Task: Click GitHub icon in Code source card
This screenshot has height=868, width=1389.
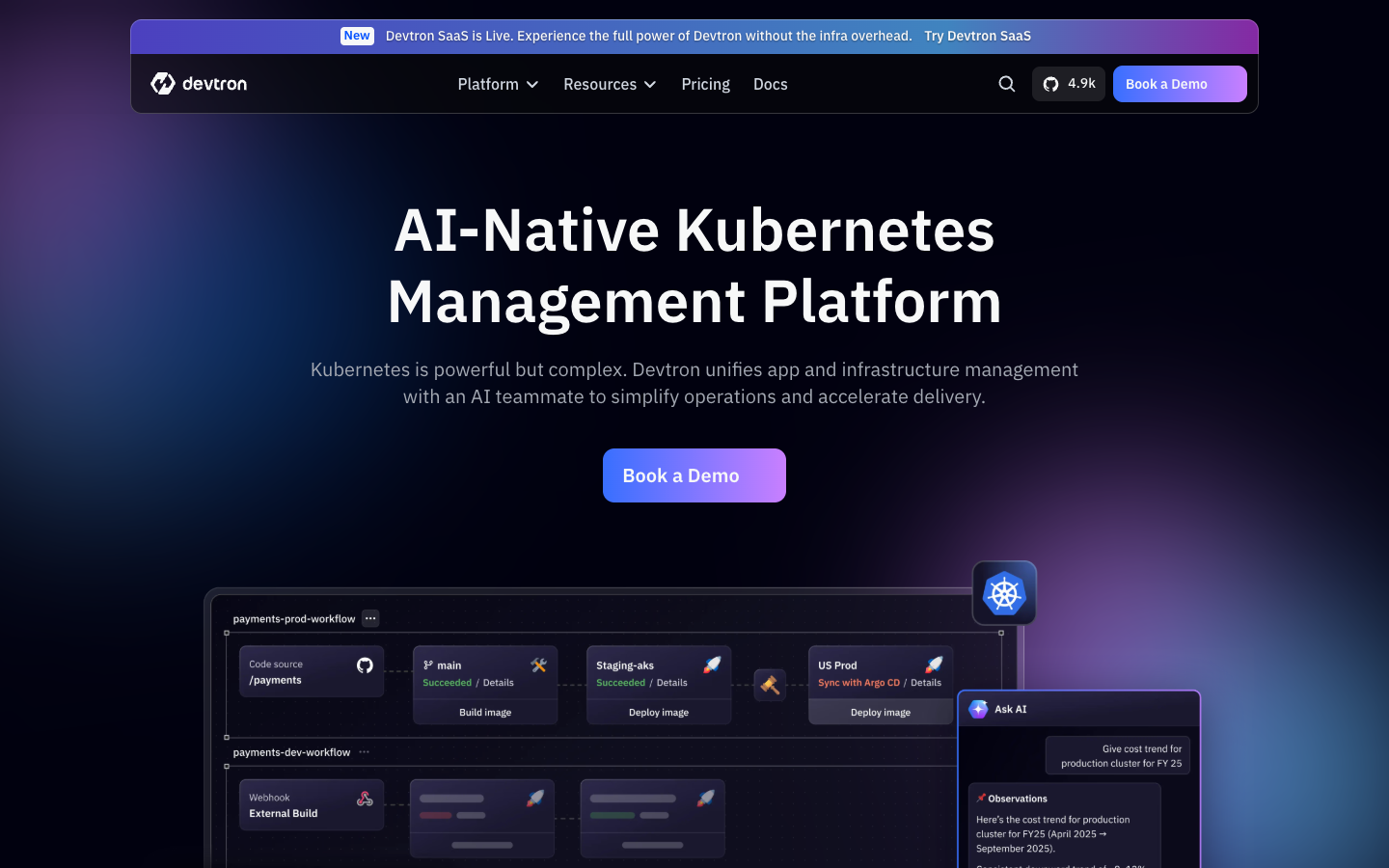Action: pos(365,665)
